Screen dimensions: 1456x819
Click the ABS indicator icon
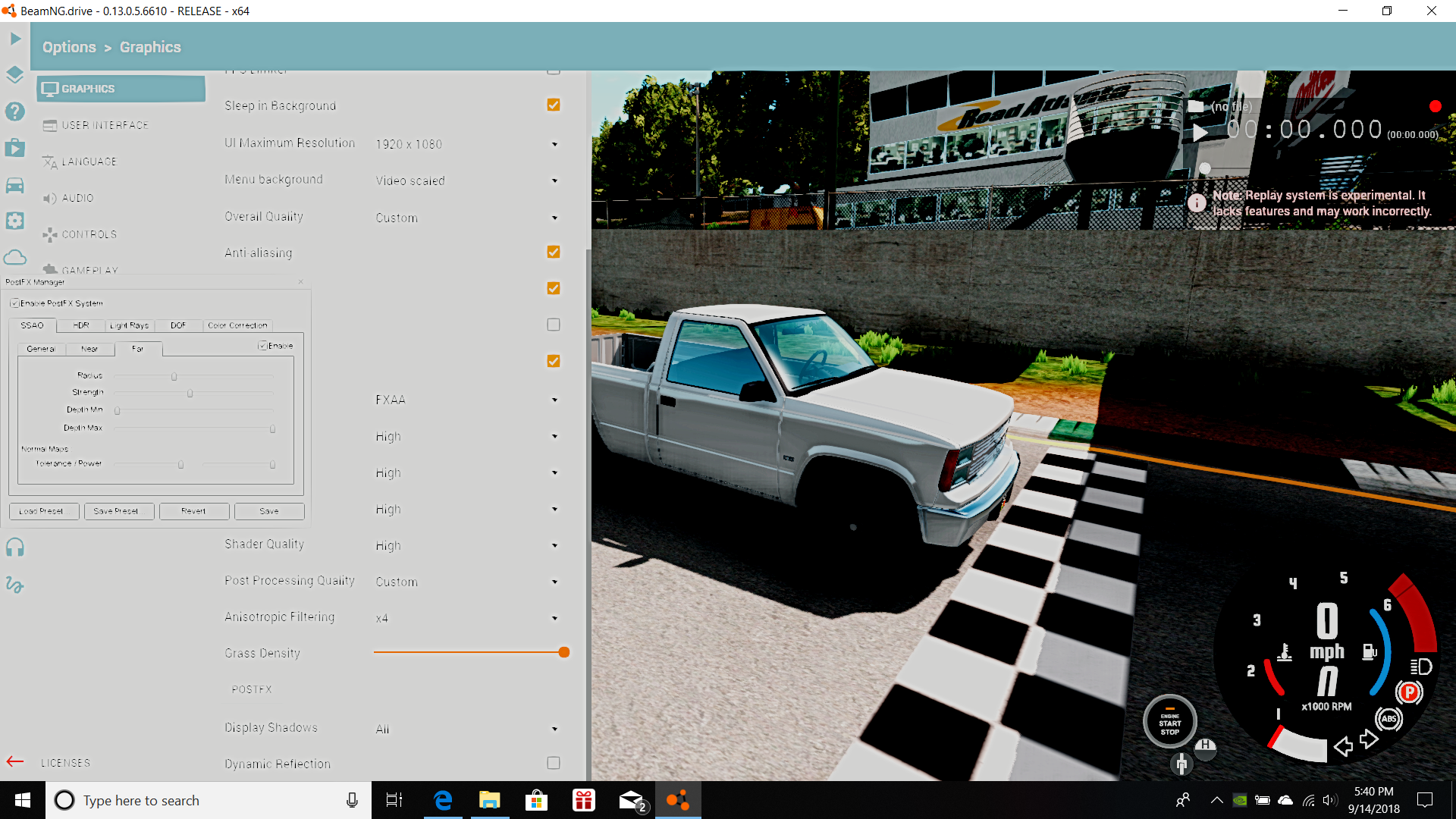click(1389, 719)
